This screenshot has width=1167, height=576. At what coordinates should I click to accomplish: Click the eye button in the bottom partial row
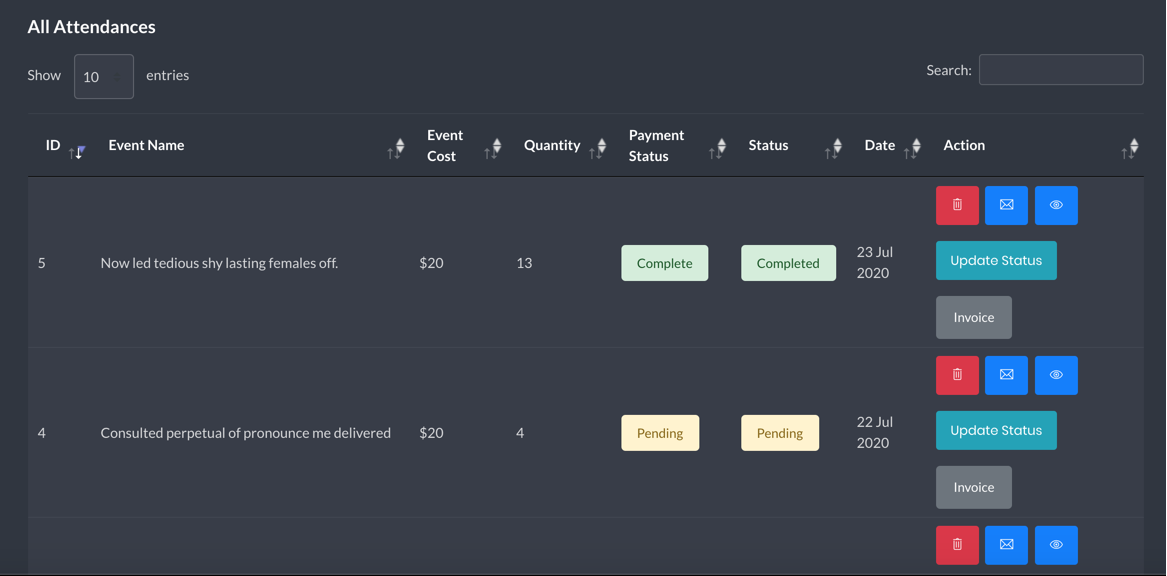[x=1056, y=545]
